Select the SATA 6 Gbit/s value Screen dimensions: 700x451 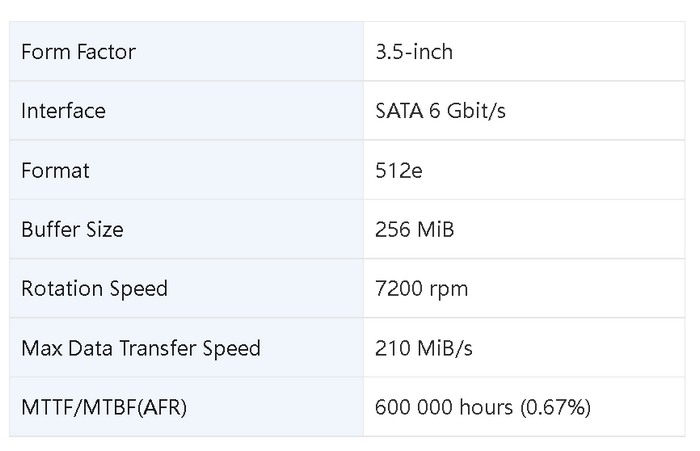[x=440, y=110]
